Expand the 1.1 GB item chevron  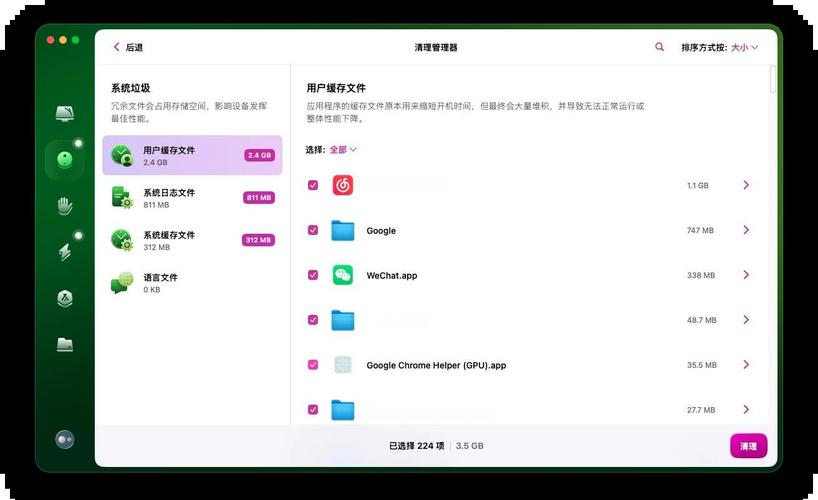click(746, 185)
